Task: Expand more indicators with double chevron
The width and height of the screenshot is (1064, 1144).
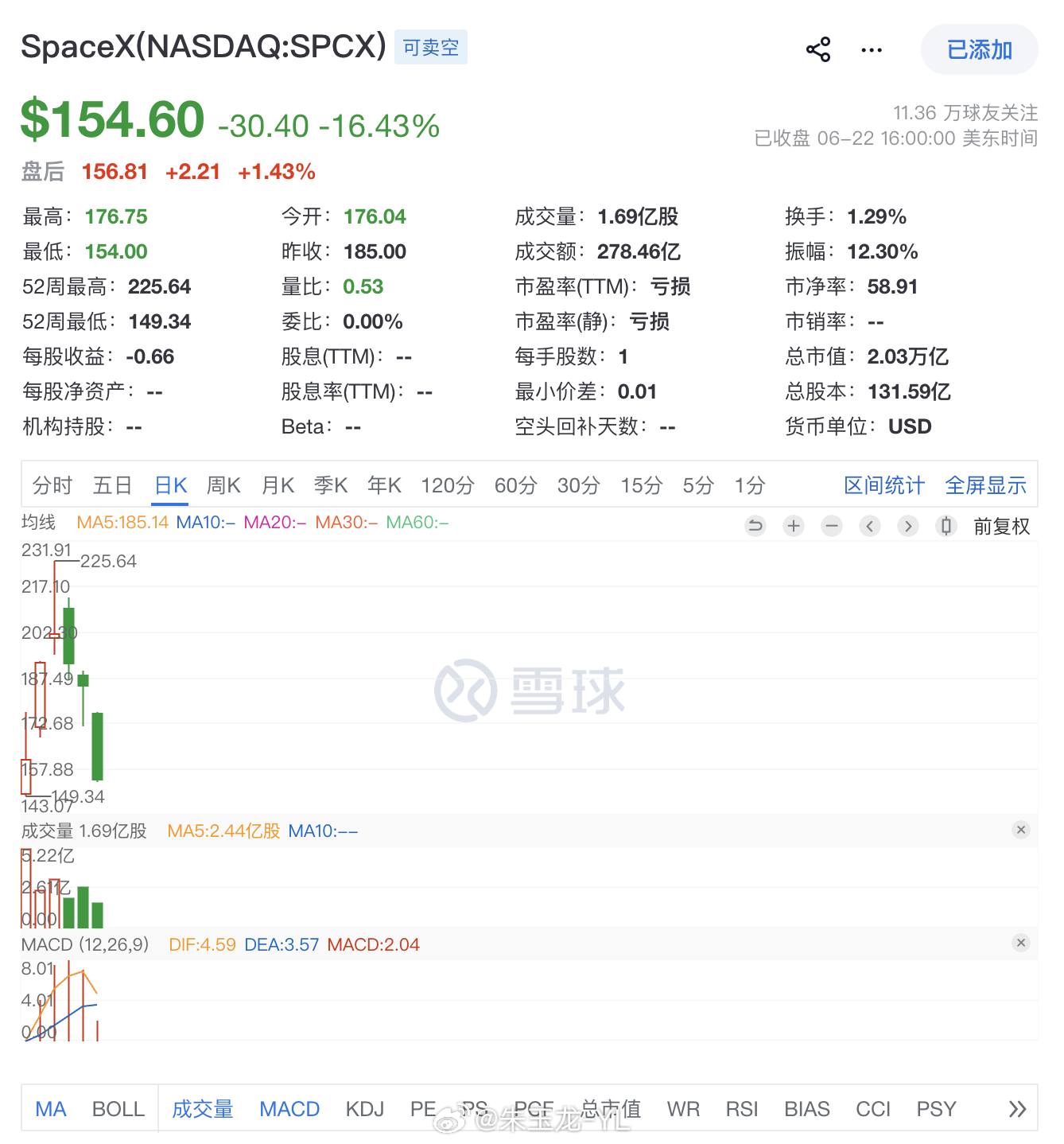Action: [x=1017, y=1109]
